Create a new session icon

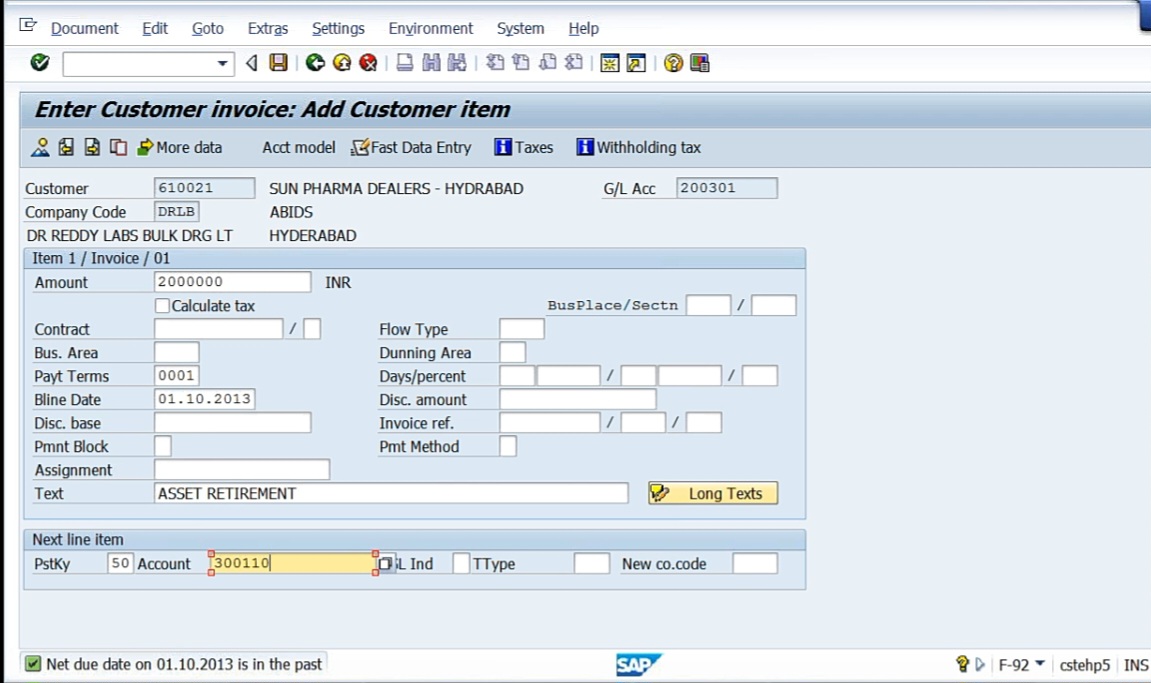609,63
